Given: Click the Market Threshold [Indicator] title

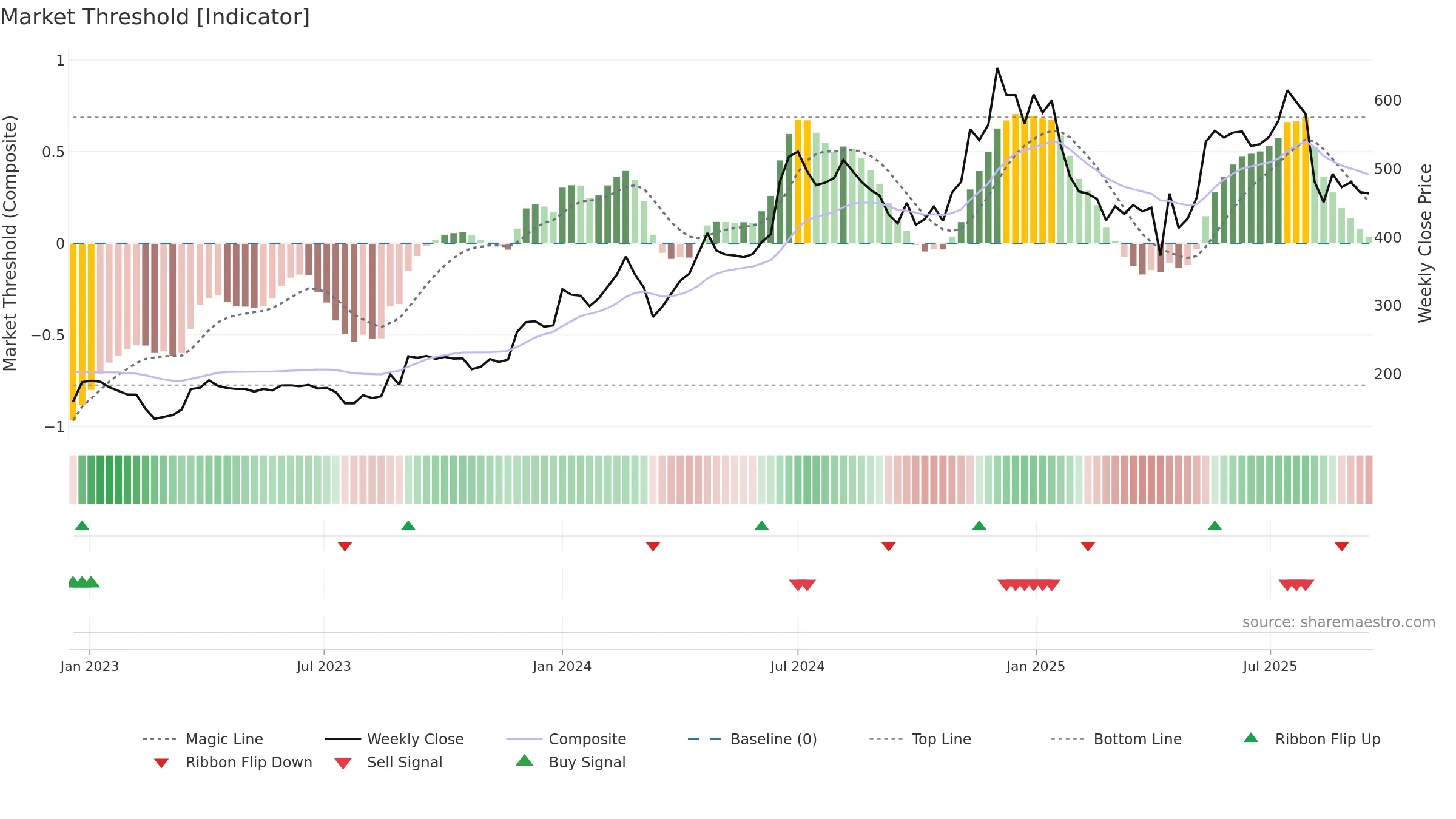Looking at the screenshot, I should tap(155, 17).
